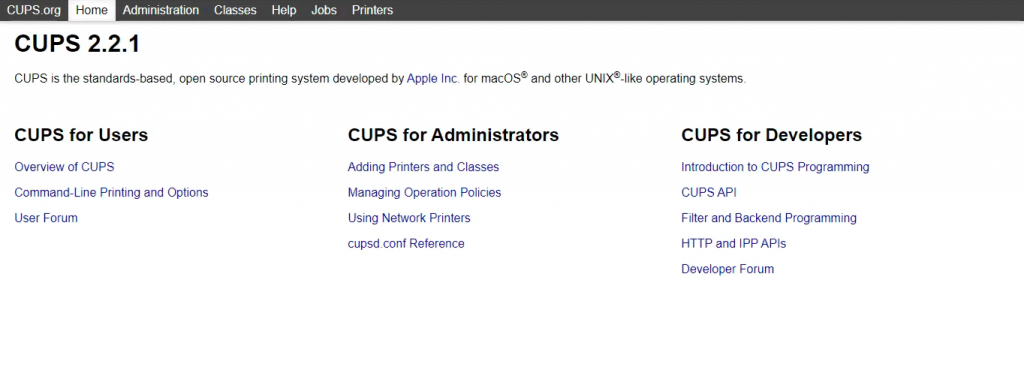This screenshot has height=376, width=1024.
Task: Follow the Apple Inc. link
Action: point(433,79)
